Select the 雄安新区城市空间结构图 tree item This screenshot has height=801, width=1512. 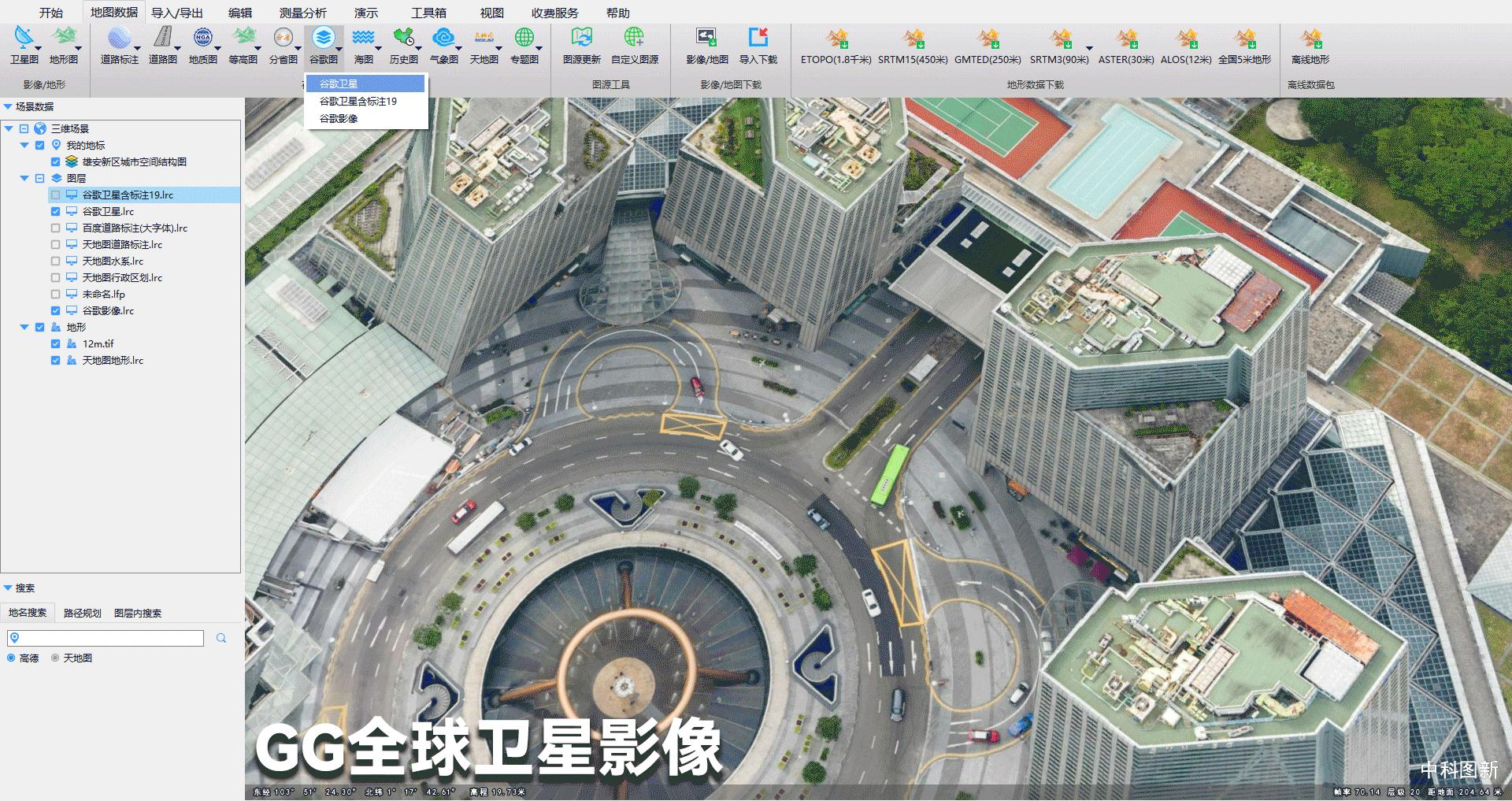pyautogui.click(x=135, y=161)
